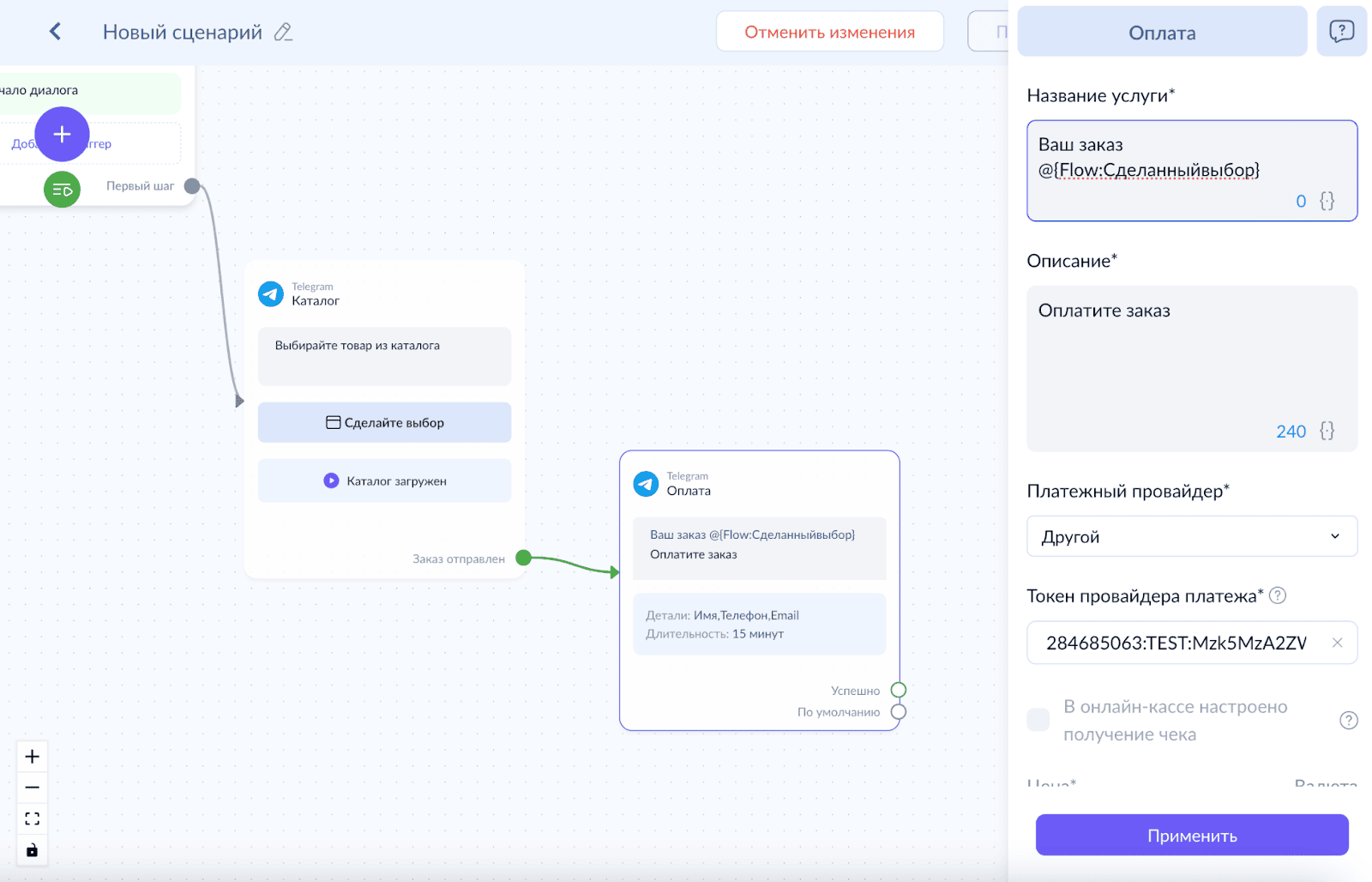Click the green first step list icon
This screenshot has height=882, width=1372.
point(62,190)
